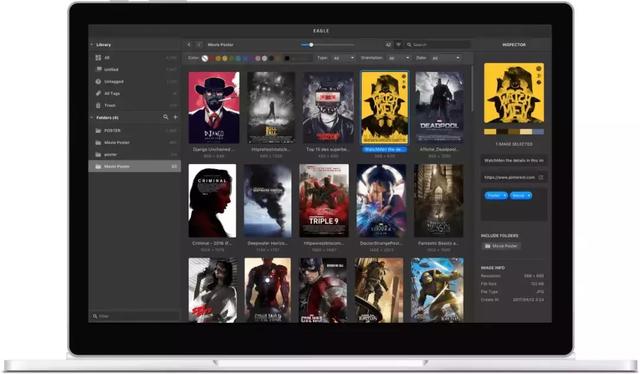Screen dimensions: 640x374
Task: Click the Movie Poster breadcrumb title
Action: [x=220, y=45]
